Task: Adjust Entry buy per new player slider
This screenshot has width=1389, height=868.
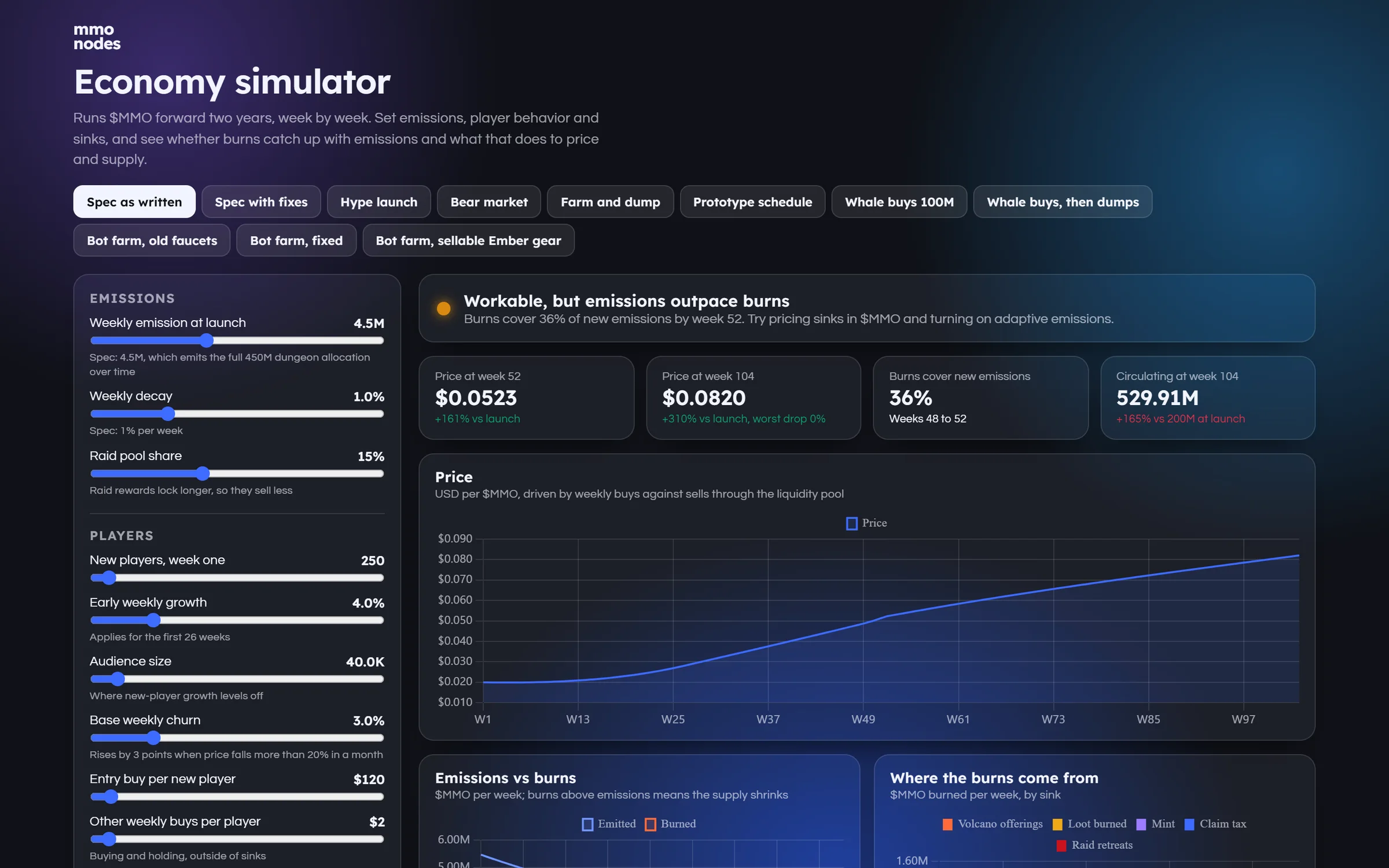Action: pos(237,797)
